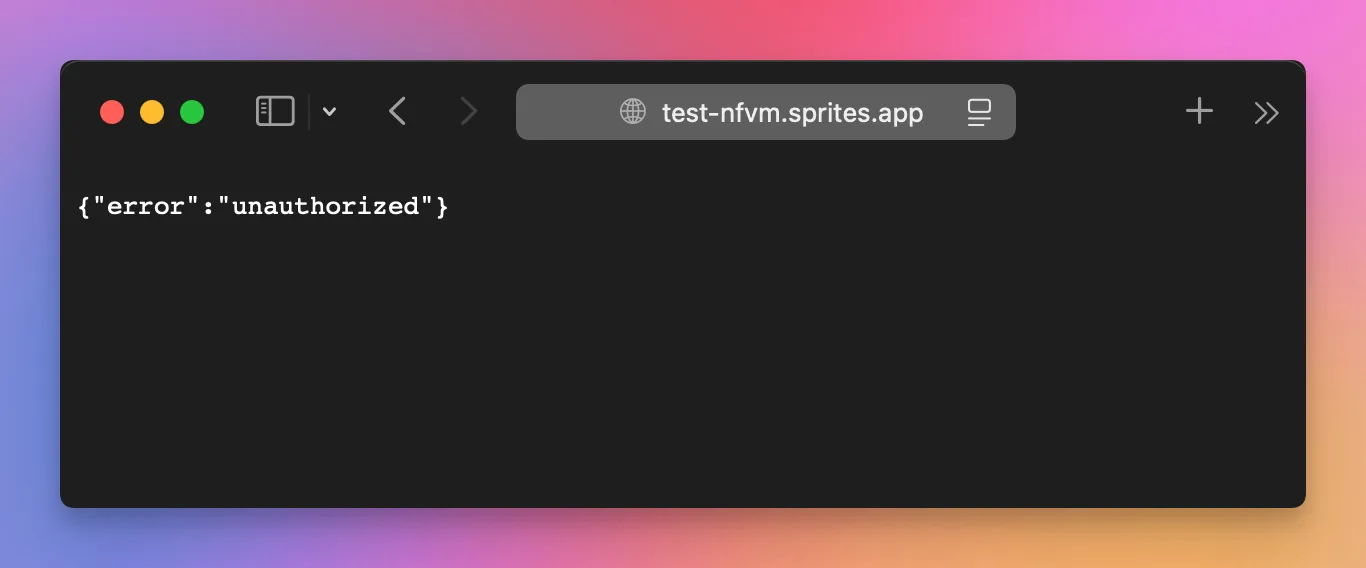Click the closing curly brace of the JSON
Image resolution: width=1366 pixels, height=568 pixels.
pos(442,206)
